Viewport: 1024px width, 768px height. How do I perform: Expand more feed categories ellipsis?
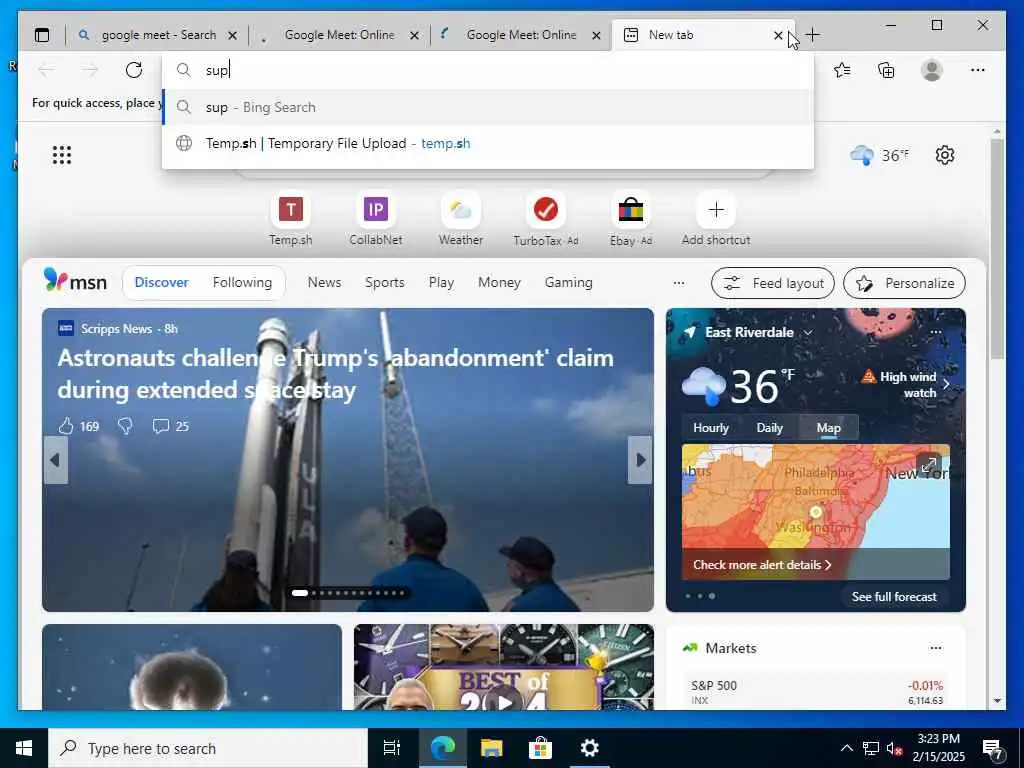point(679,283)
